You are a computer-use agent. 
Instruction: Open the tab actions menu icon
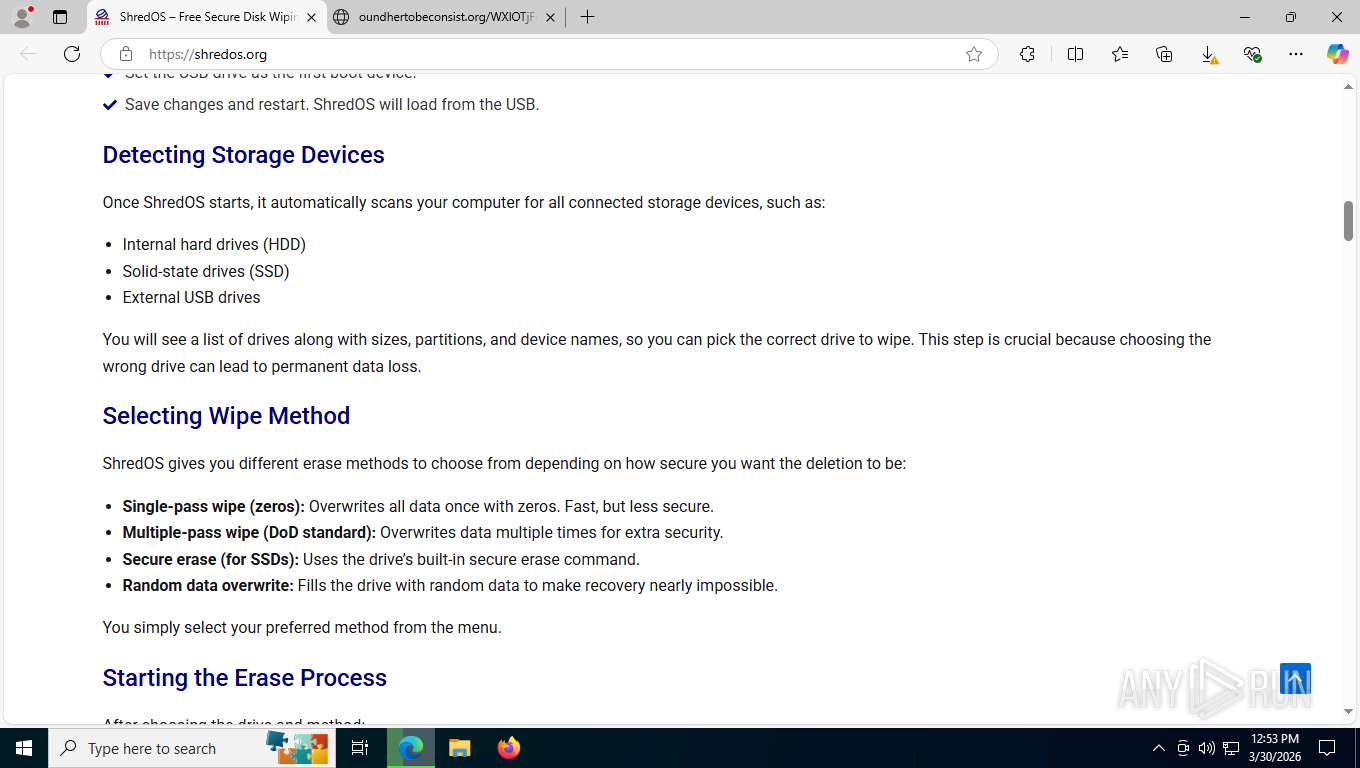[x=60, y=17]
